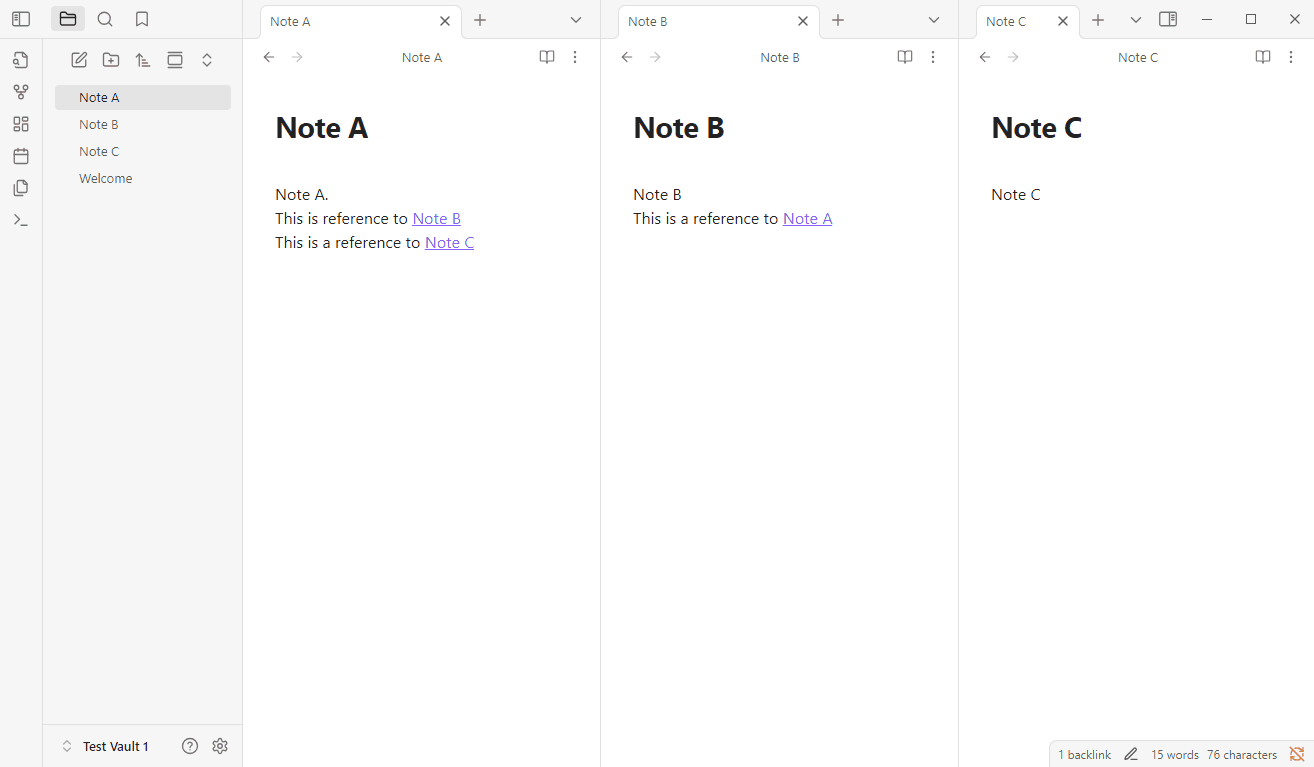The image size is (1314, 767).
Task: Open canvas icon in left ribbon
Action: 21,124
